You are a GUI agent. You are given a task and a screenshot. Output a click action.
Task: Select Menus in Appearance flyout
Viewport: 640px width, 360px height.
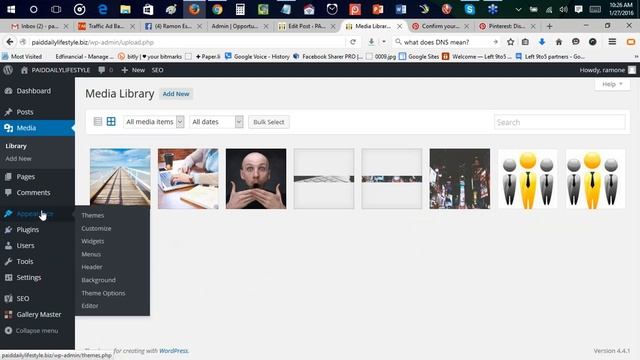coord(91,254)
